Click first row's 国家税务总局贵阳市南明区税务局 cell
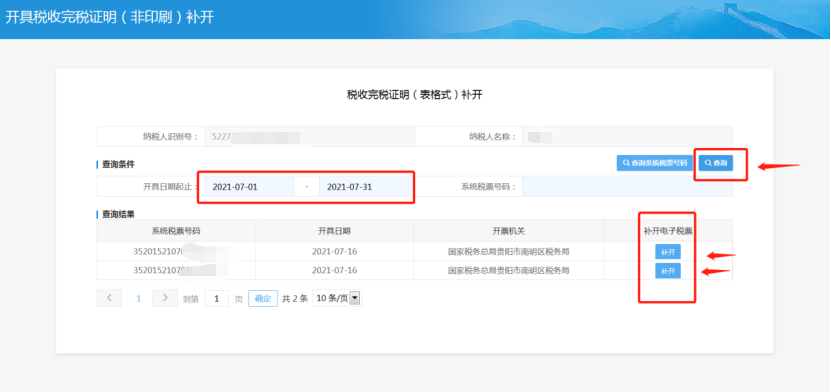Screen dimensions: 831x392 (x=509, y=251)
